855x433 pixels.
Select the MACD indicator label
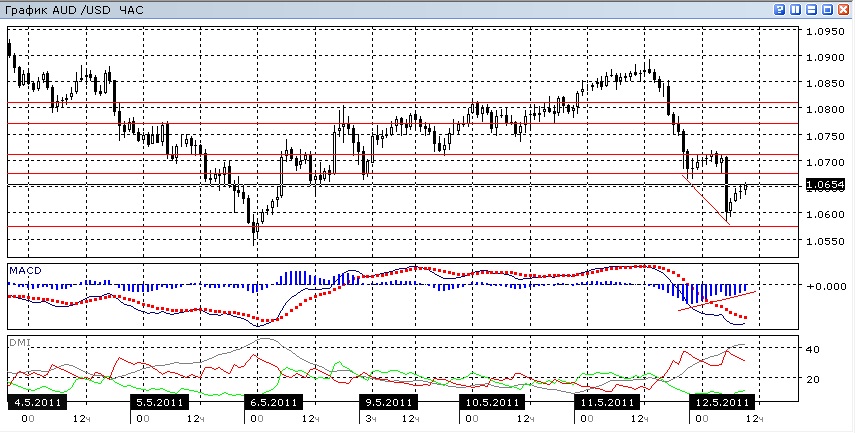click(26, 270)
